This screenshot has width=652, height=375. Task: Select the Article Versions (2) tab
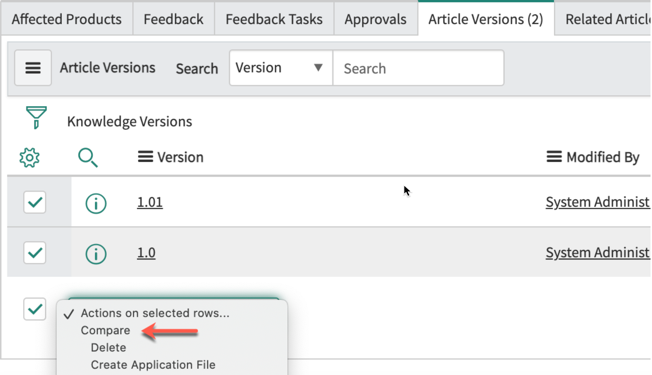click(486, 19)
